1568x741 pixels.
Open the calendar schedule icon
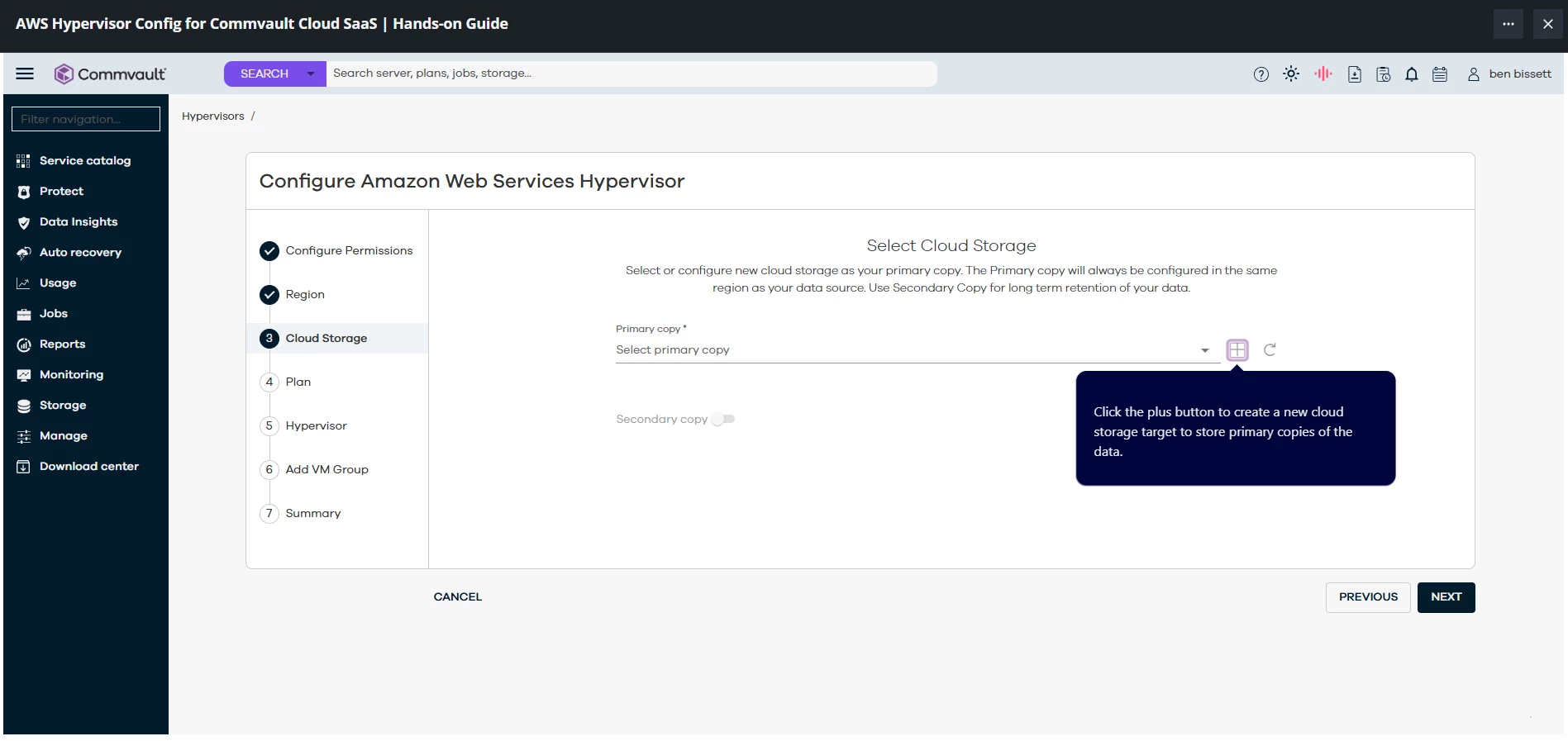(1440, 74)
